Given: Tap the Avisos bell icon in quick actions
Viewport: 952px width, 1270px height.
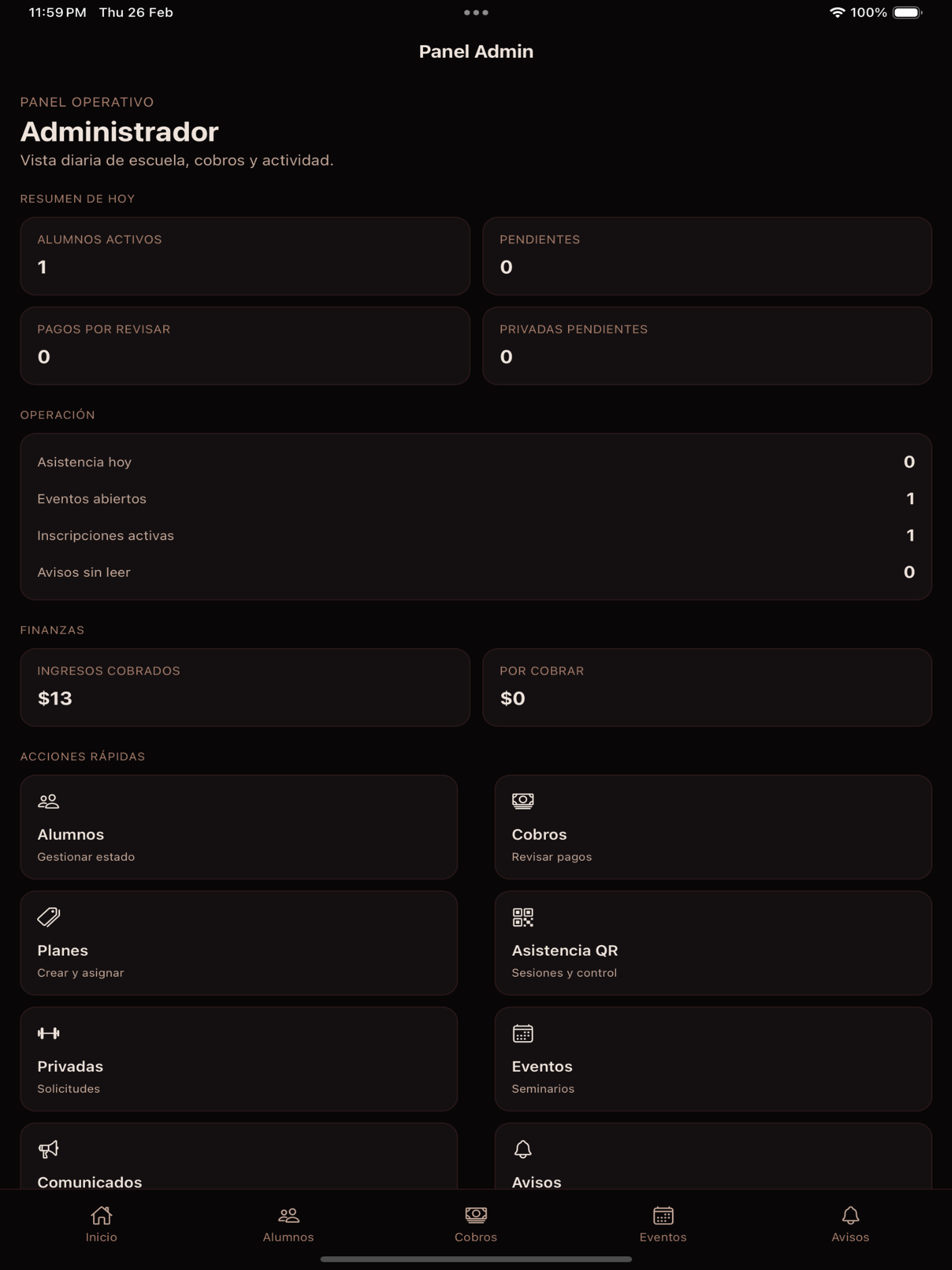Looking at the screenshot, I should tap(523, 1150).
